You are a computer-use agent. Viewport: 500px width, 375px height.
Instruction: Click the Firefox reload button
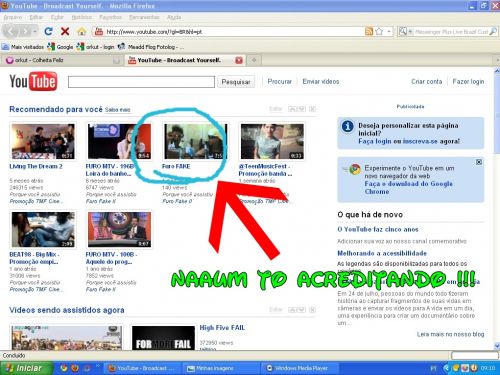(48, 31)
